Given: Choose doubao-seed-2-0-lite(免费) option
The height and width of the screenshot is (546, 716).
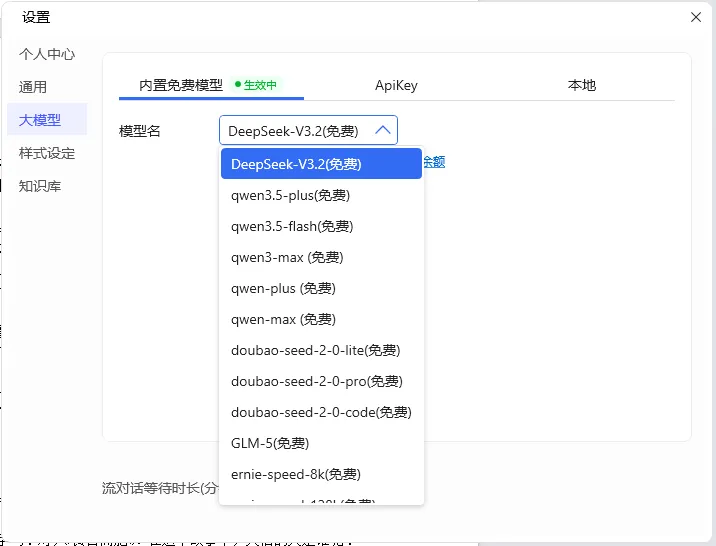Looking at the screenshot, I should click(321, 351).
